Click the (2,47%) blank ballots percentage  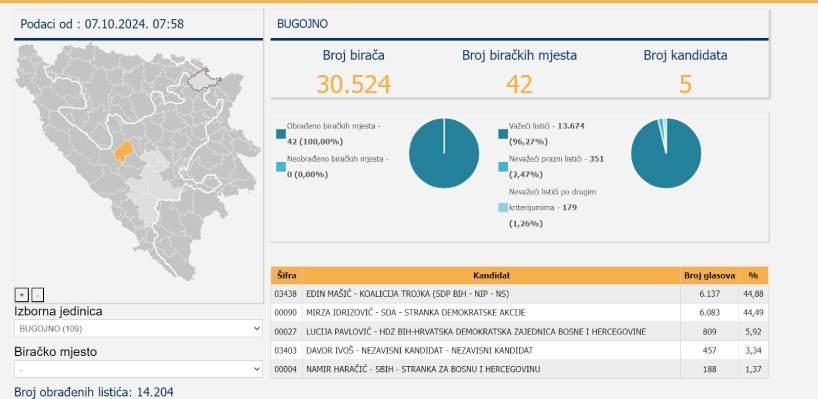coord(526,175)
